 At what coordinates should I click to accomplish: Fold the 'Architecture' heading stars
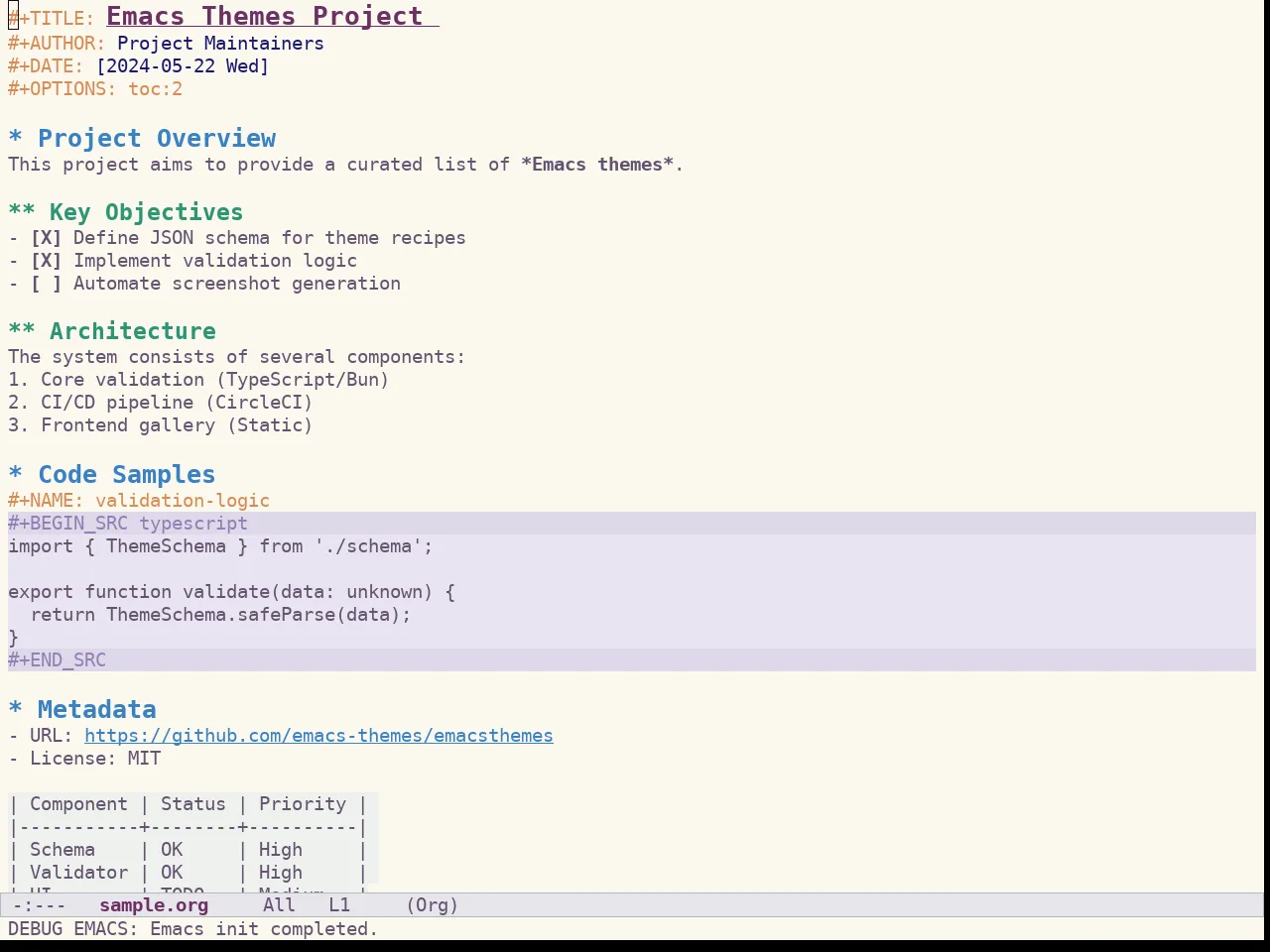22,331
